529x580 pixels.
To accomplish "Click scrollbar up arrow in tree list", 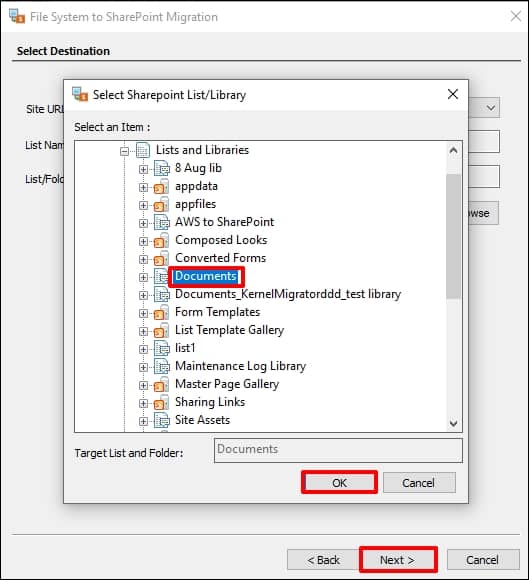I will (x=454, y=151).
